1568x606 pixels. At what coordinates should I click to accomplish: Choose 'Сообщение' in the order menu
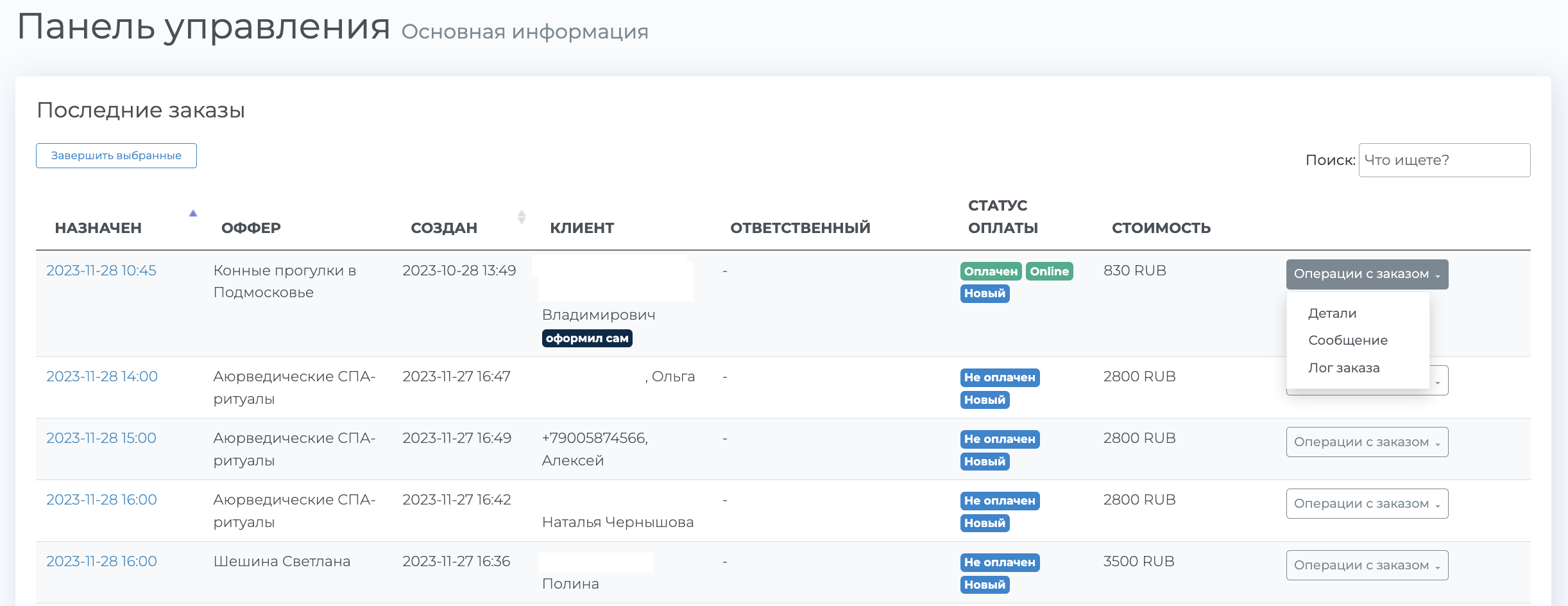tap(1347, 341)
